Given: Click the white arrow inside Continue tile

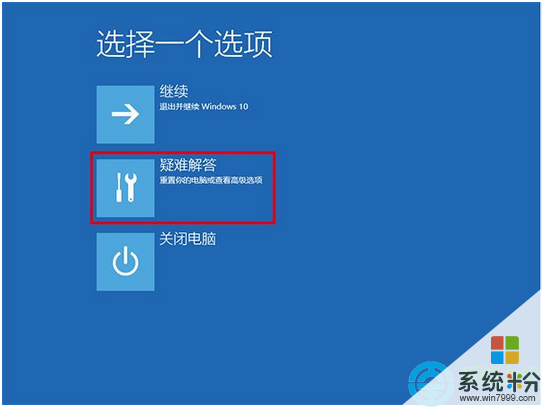Looking at the screenshot, I should 125,114.
